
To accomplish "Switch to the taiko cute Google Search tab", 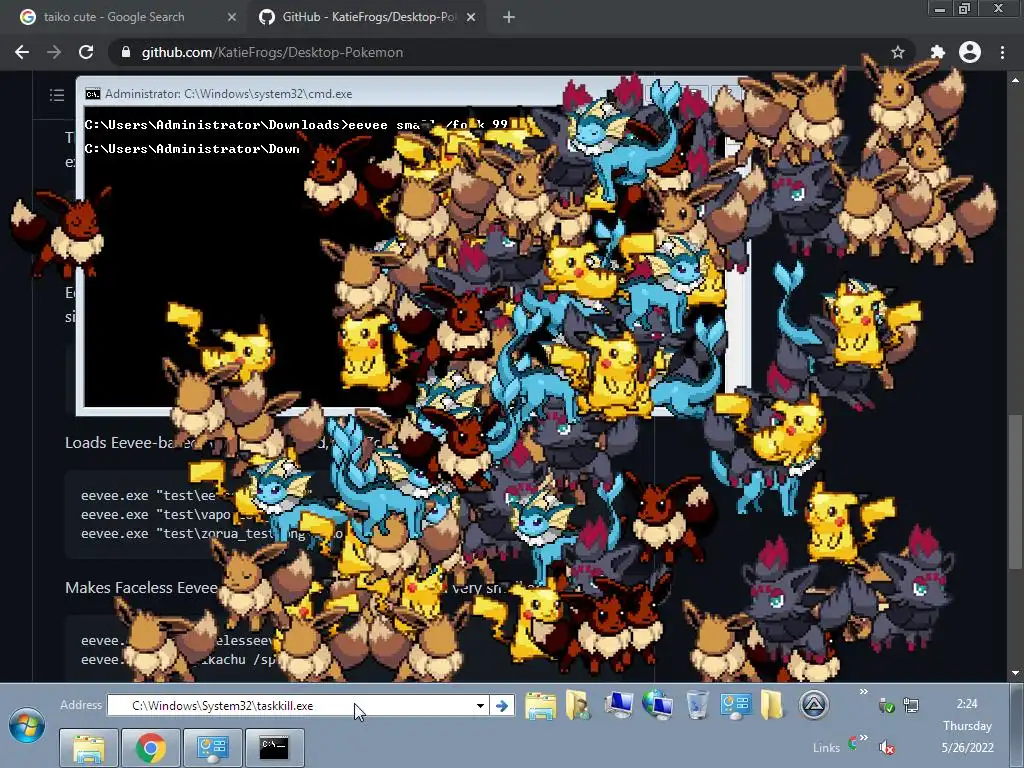I will click(114, 17).
